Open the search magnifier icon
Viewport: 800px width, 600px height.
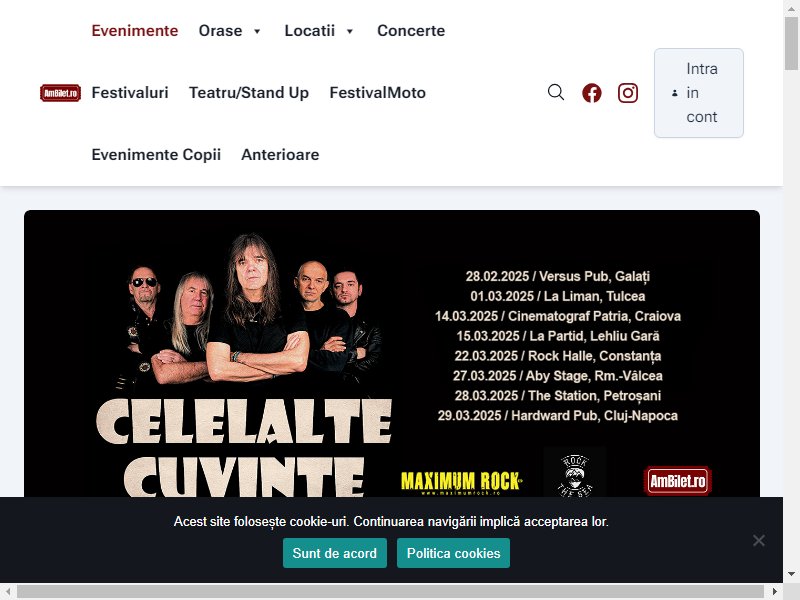[556, 92]
